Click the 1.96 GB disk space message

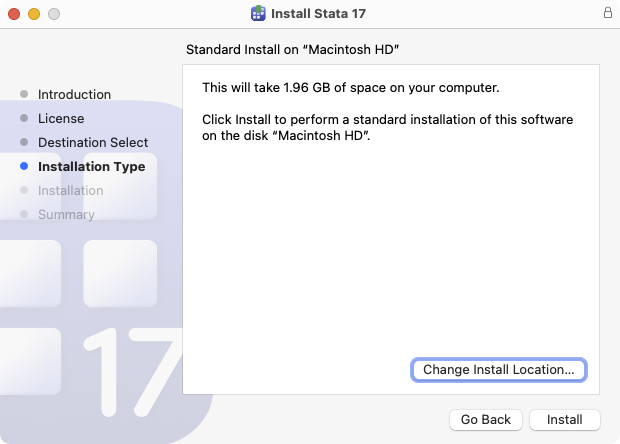coord(350,87)
